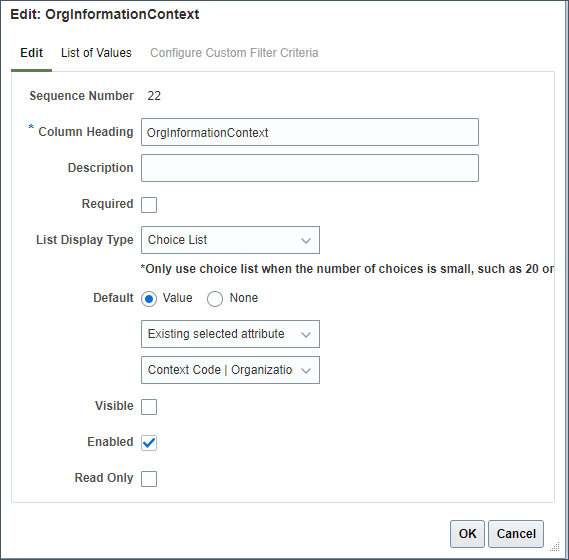Click the Existing selected attribute chevron arrow
Screen dimensions: 569x560
[306, 334]
